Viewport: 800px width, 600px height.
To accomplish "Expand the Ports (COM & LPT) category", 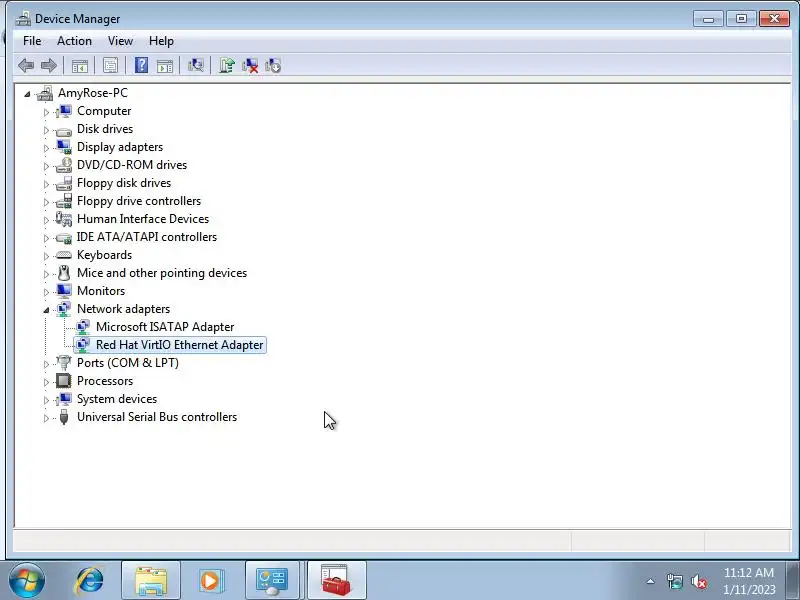I will point(46,364).
